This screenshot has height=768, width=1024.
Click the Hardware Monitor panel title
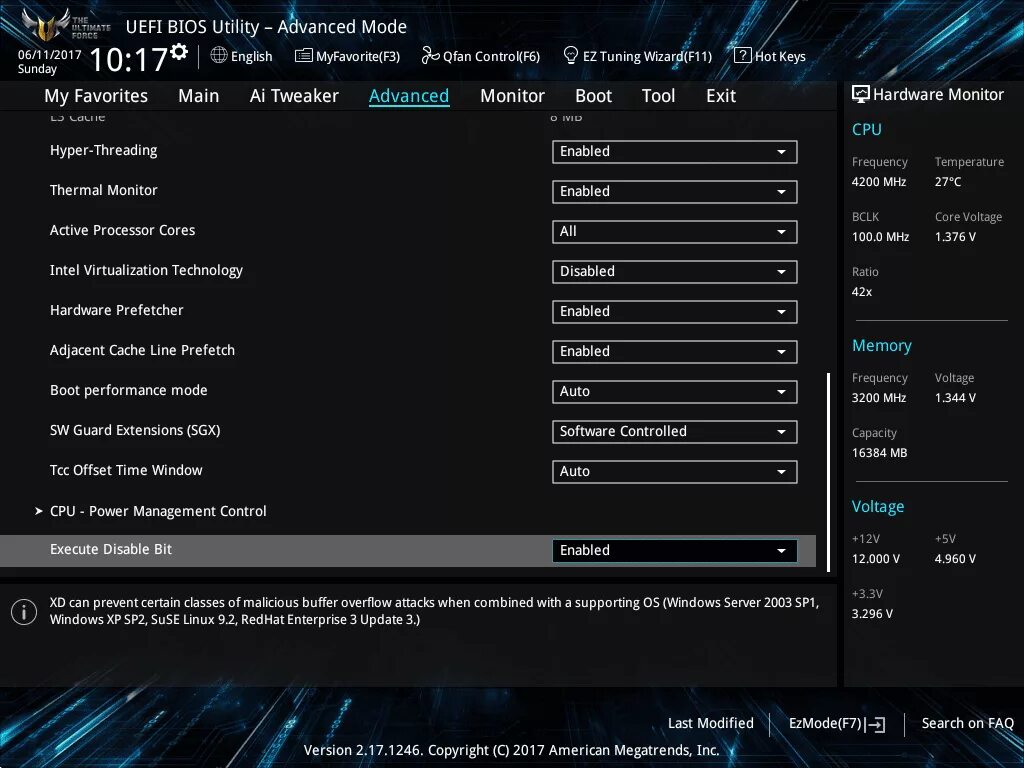938,95
